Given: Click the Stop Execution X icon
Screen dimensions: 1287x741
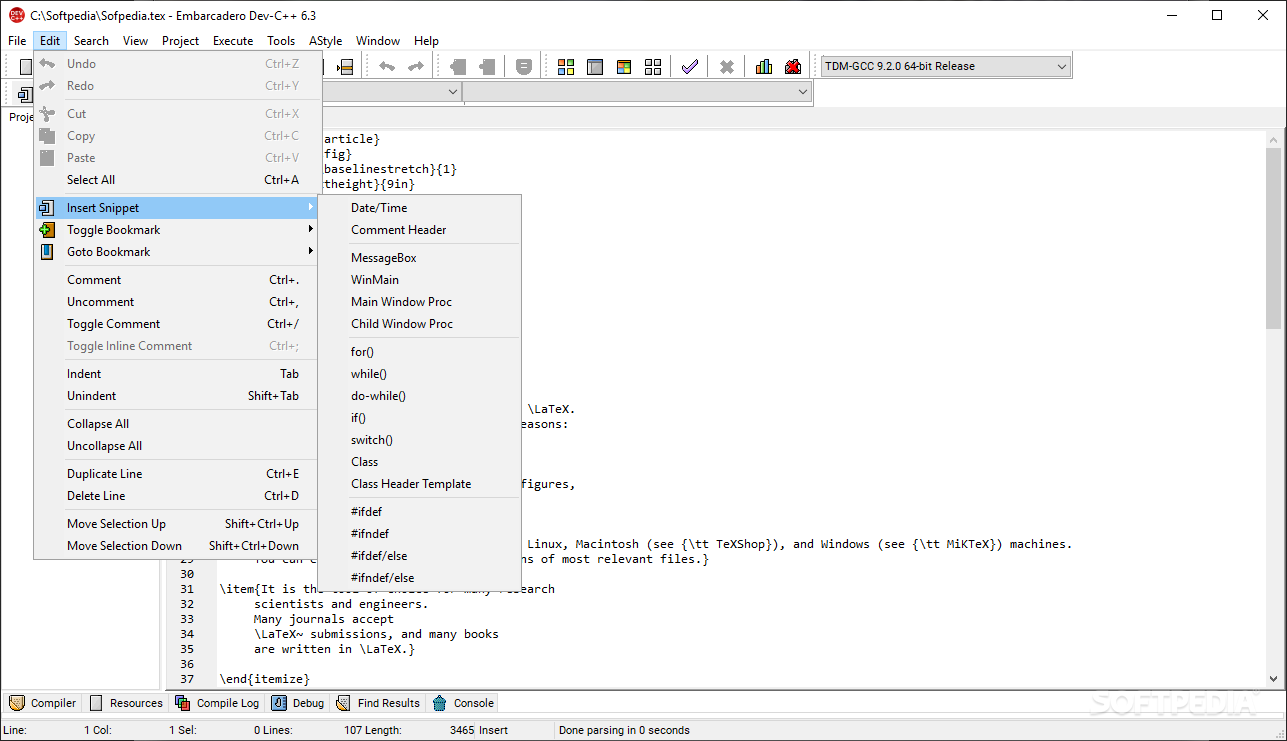Looking at the screenshot, I should point(727,67).
